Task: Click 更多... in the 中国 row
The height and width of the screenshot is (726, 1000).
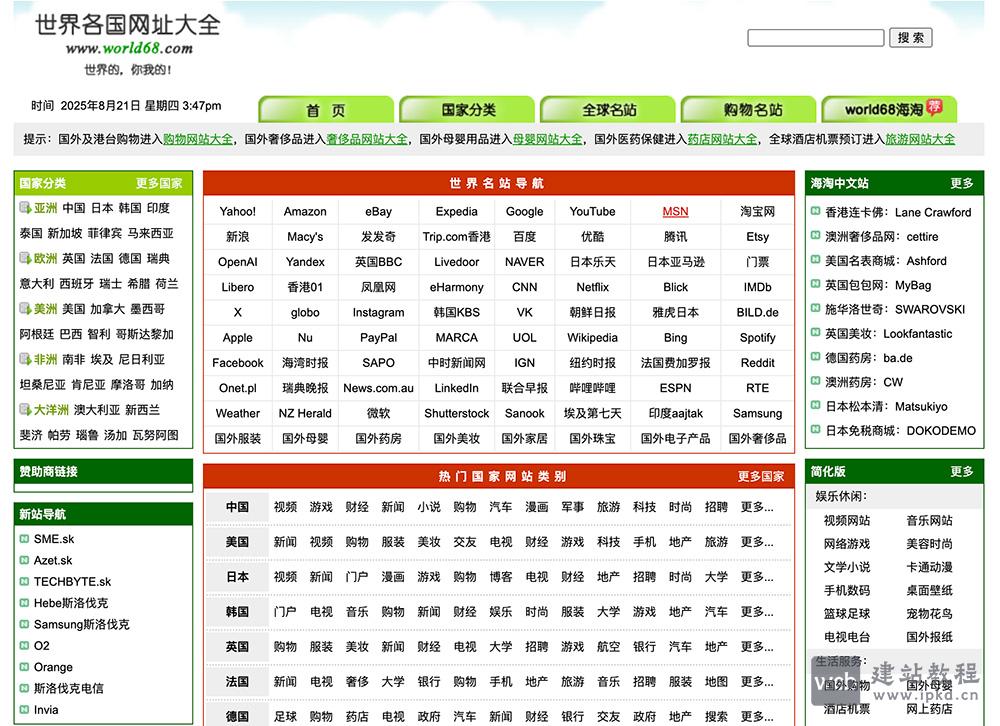Action: (757, 507)
